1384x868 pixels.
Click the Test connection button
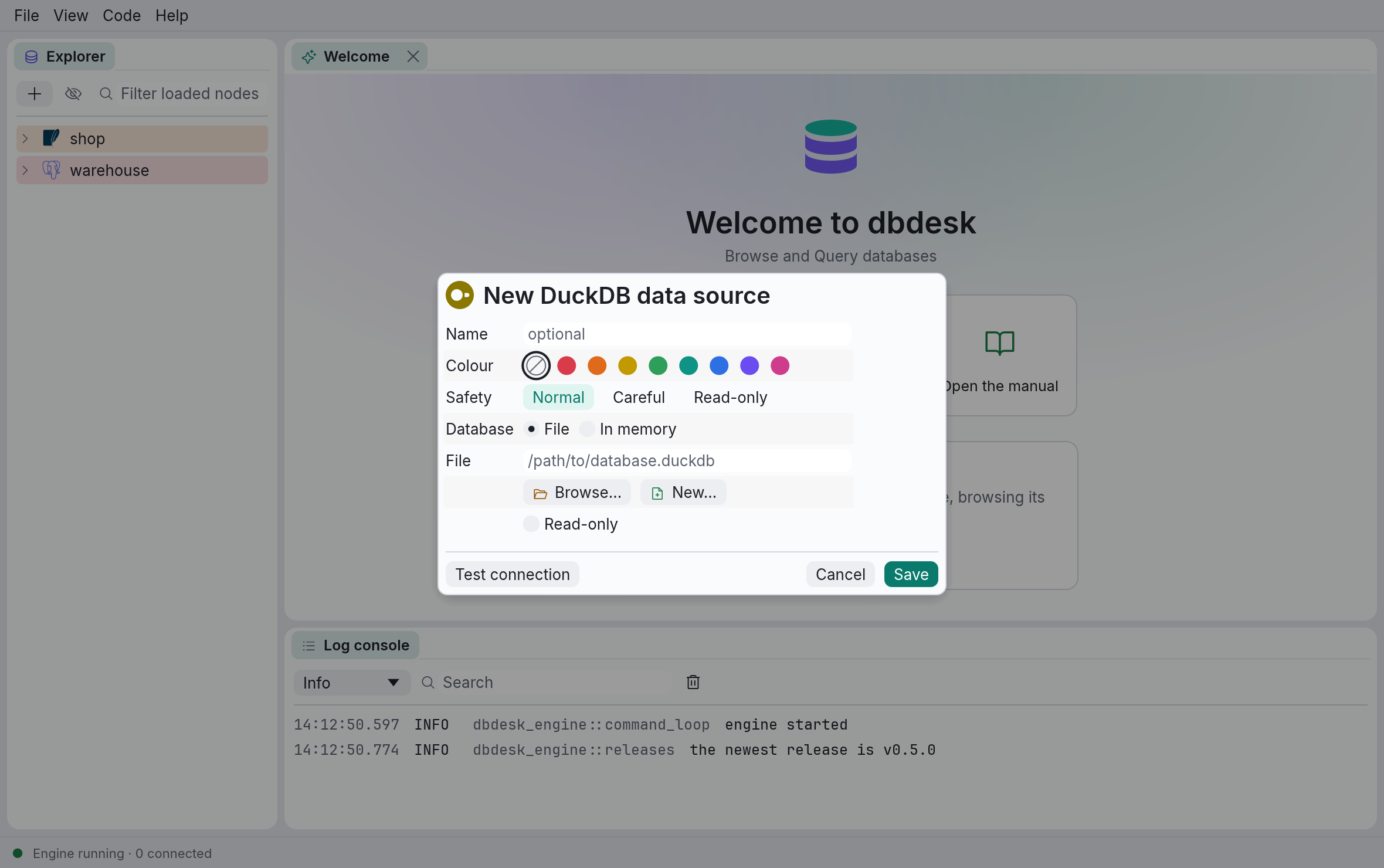click(x=513, y=574)
